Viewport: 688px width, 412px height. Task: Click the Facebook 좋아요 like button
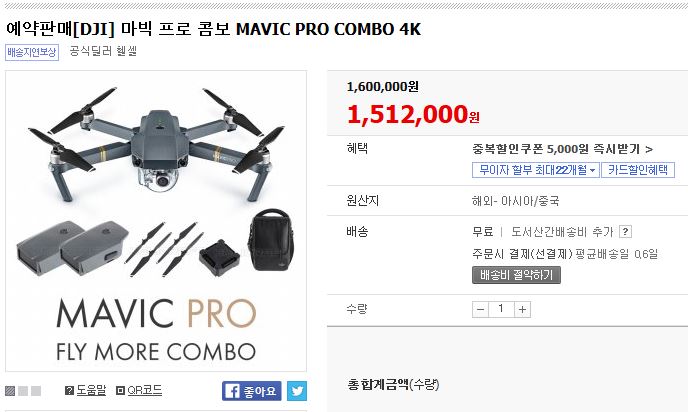tap(251, 391)
